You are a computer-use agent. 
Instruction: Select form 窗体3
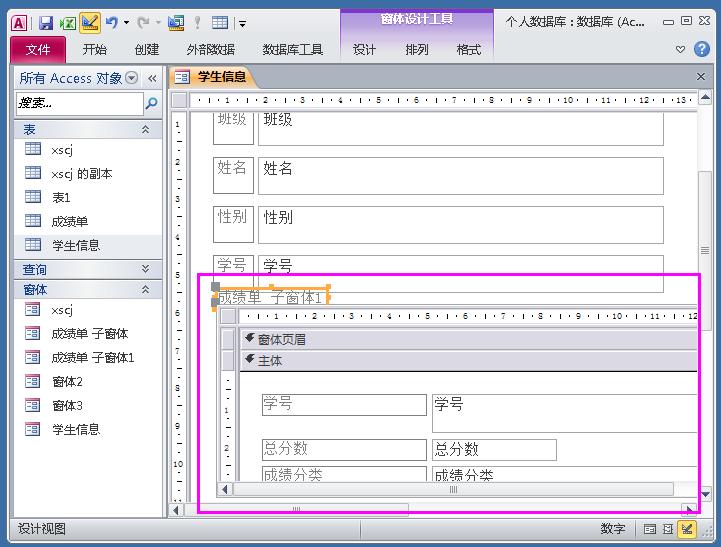tap(88, 405)
